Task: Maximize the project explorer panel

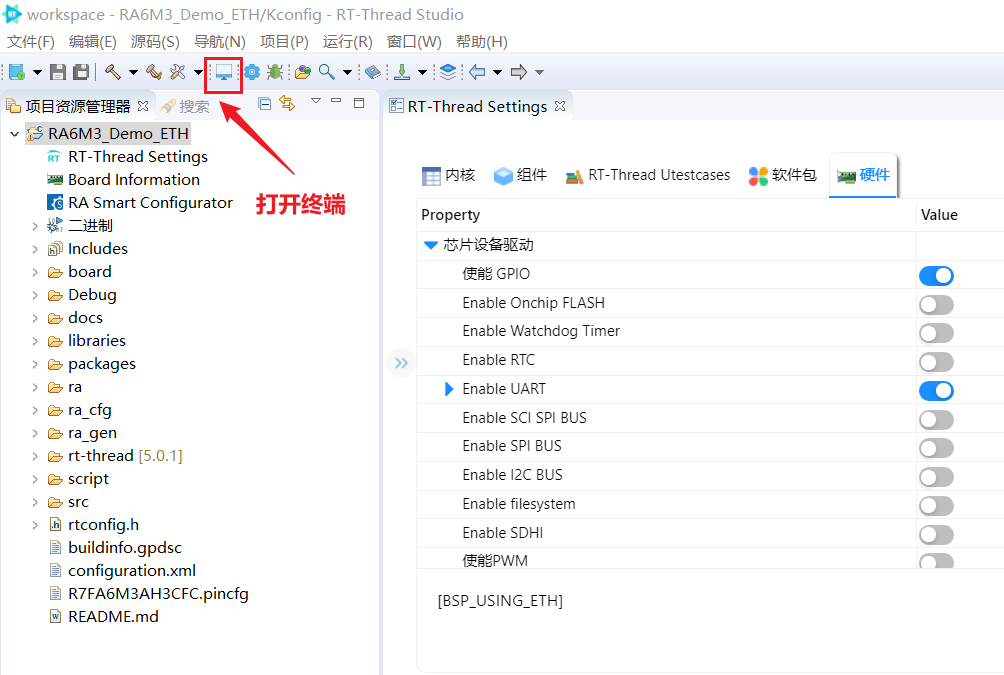Action: pyautogui.click(x=359, y=102)
